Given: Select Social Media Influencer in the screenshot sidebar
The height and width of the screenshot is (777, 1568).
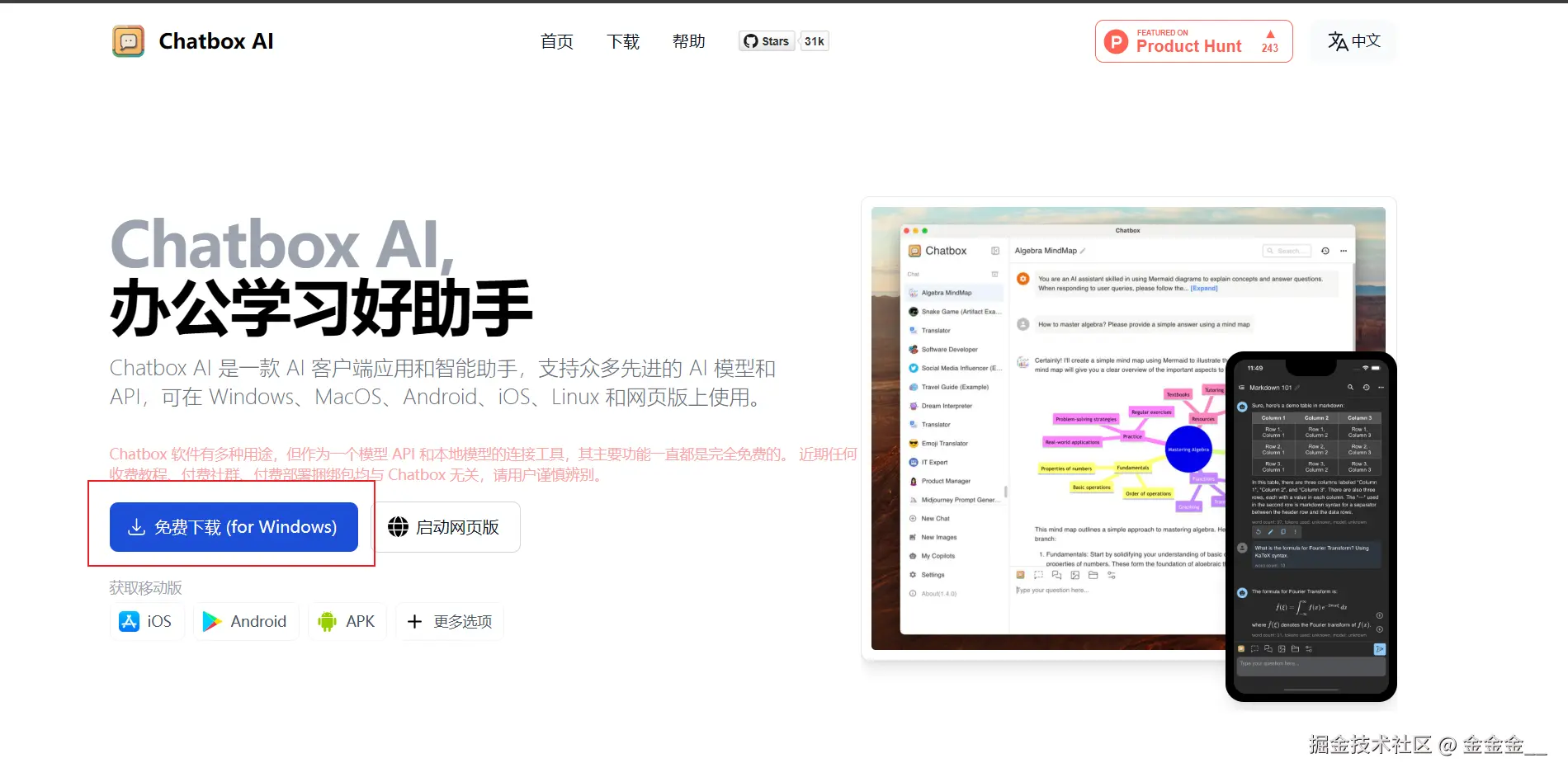Looking at the screenshot, I should 954,368.
